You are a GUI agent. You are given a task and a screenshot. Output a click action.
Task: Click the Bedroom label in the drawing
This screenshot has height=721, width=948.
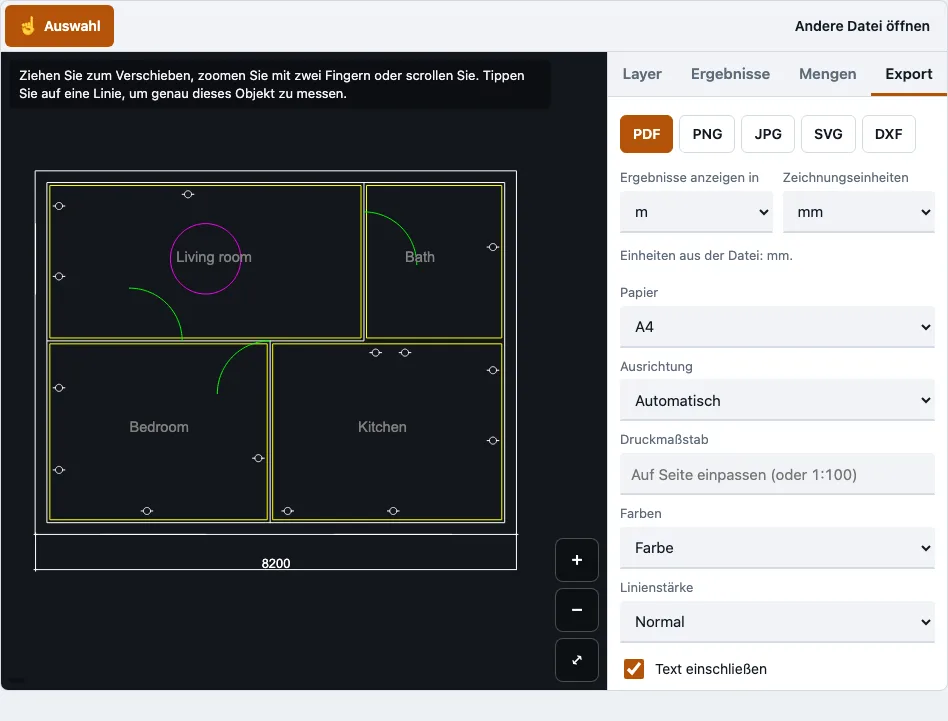159,427
